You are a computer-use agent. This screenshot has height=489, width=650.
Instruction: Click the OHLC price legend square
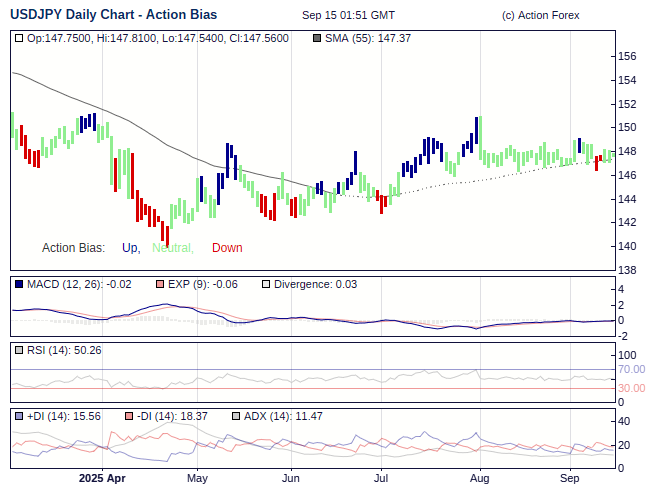coord(19,38)
